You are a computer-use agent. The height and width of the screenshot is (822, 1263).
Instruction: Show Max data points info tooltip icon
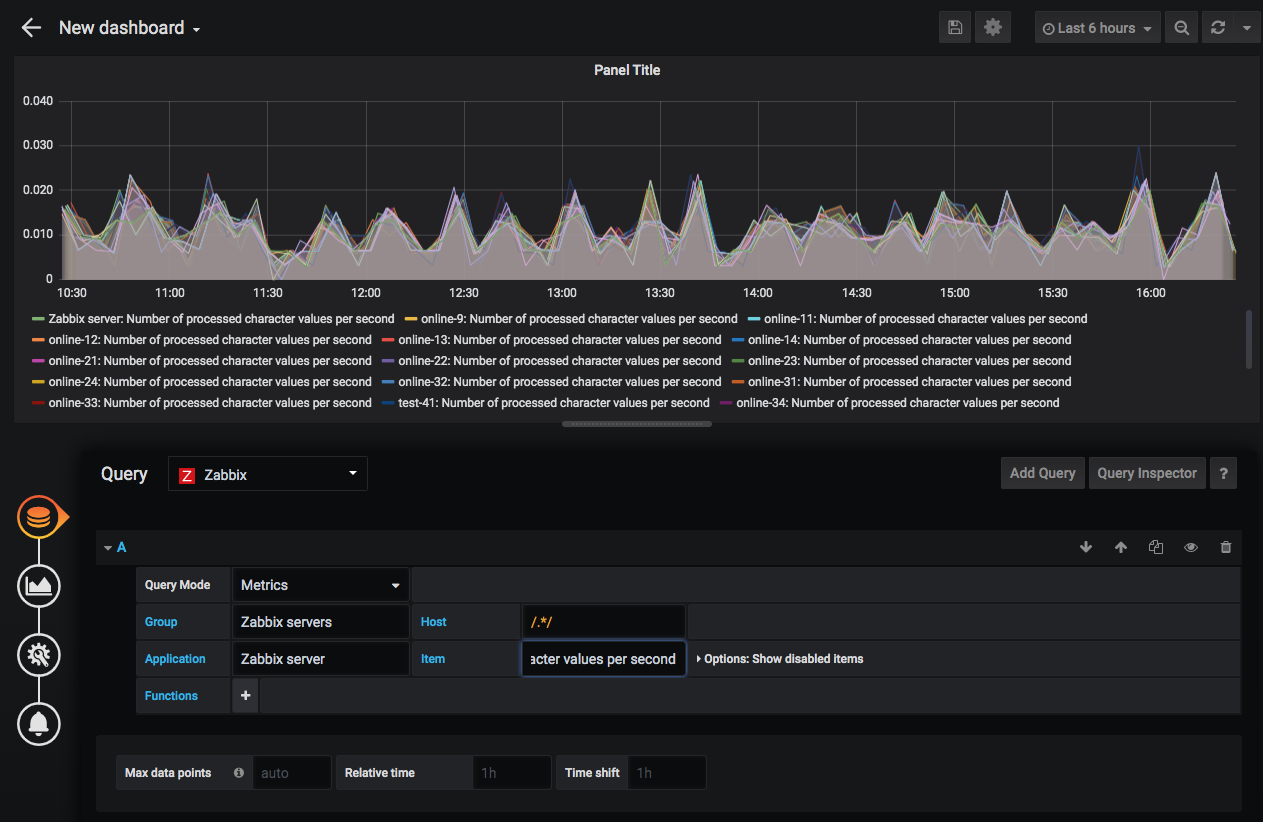tap(238, 773)
